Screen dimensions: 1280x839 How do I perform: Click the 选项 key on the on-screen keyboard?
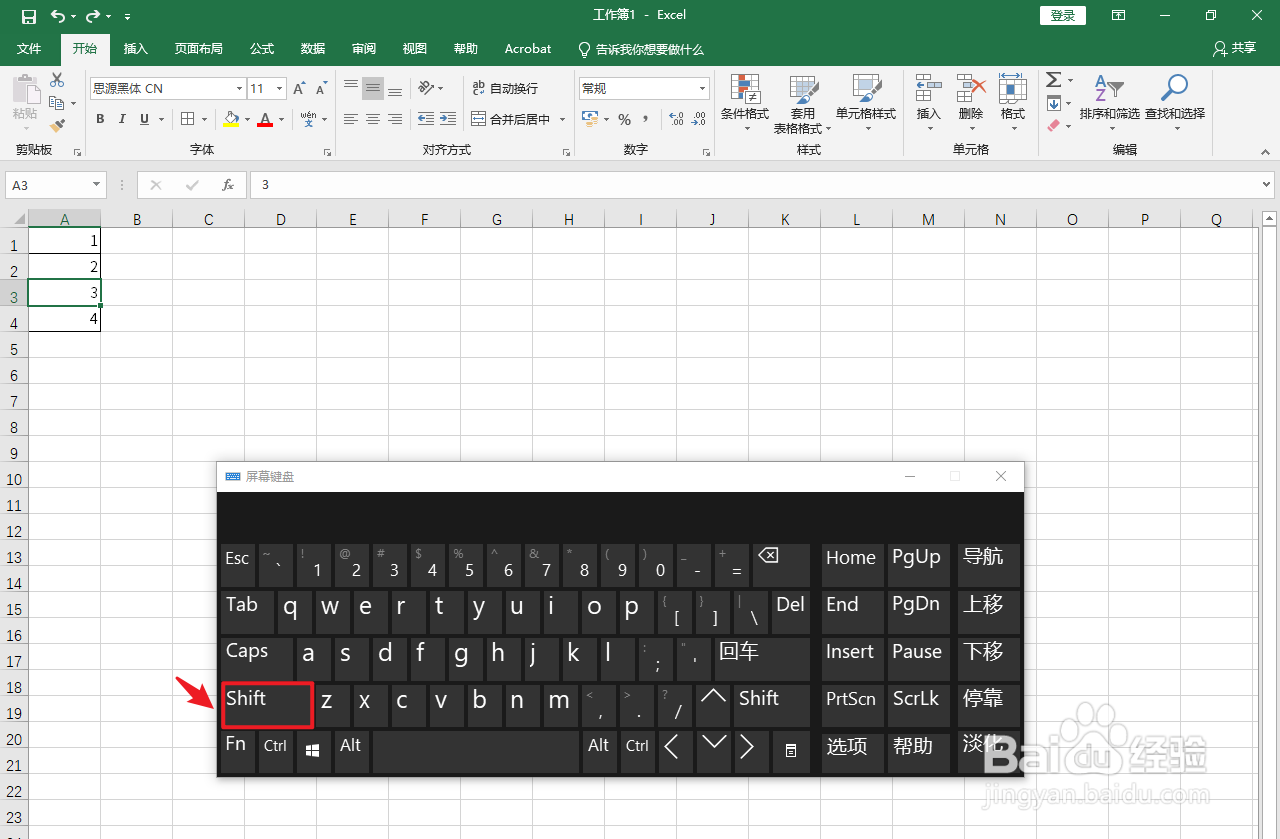pyautogui.click(x=853, y=752)
